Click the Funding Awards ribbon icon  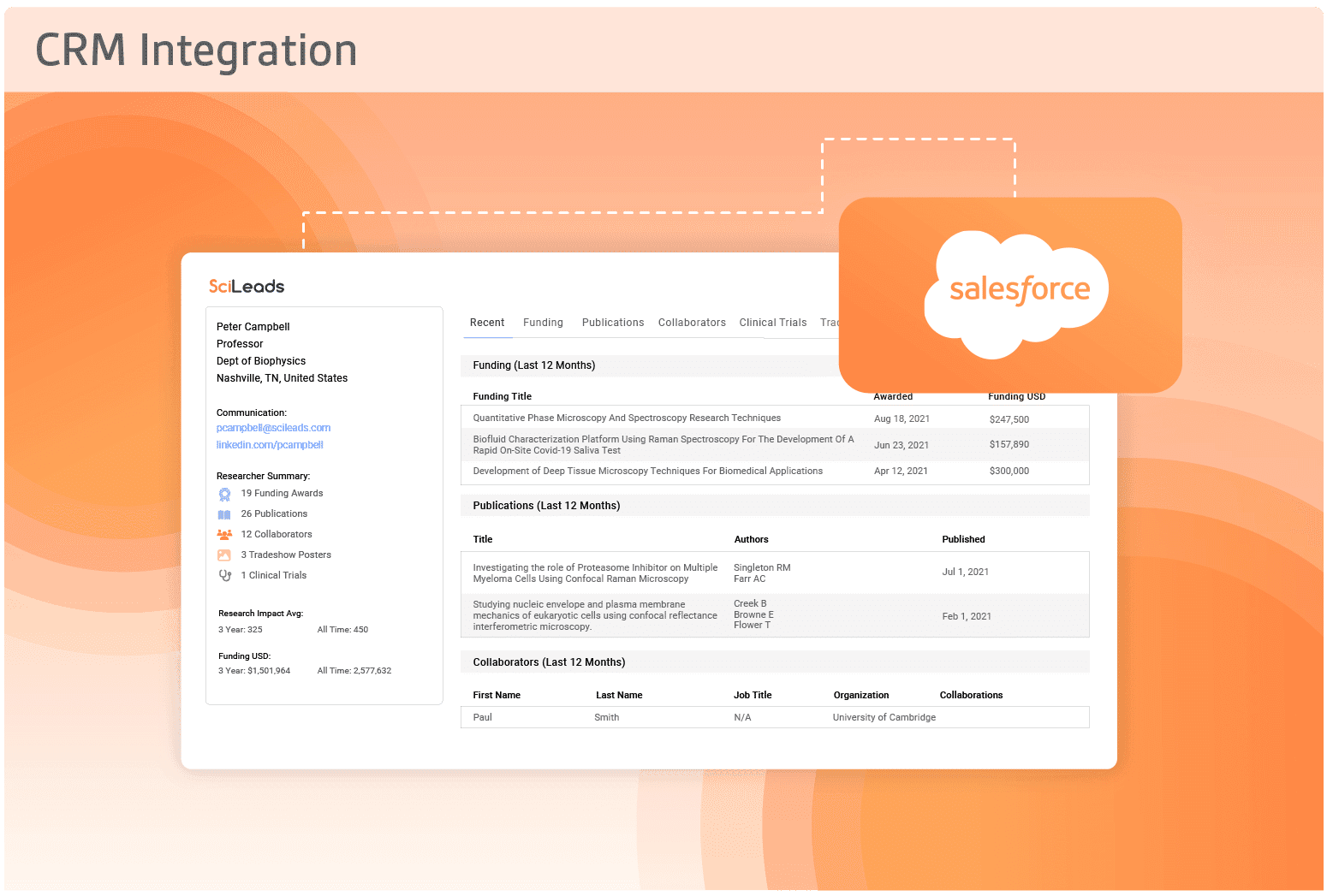224,494
